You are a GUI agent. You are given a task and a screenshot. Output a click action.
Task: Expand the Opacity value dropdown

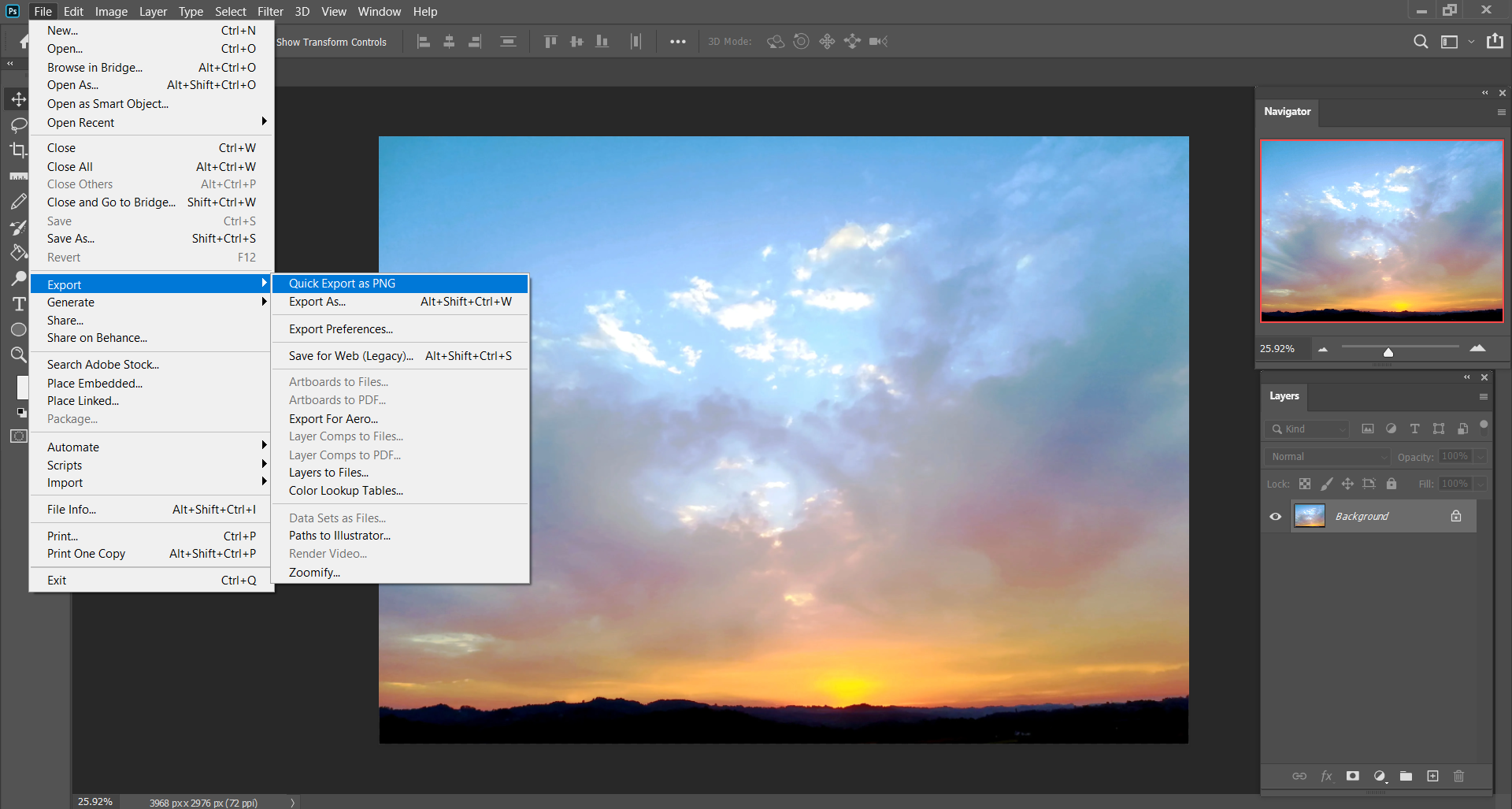[x=1480, y=456]
